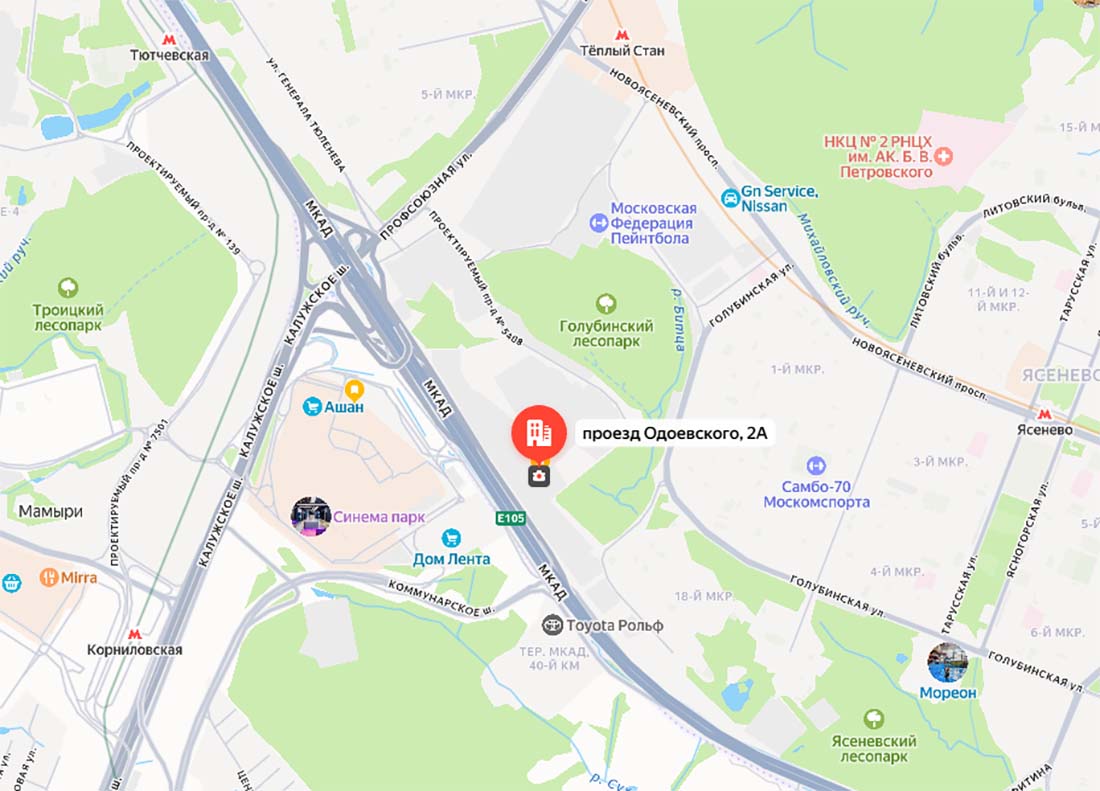Select the Ясенево metro station icon
This screenshot has width=1100, height=791.
(1045, 414)
